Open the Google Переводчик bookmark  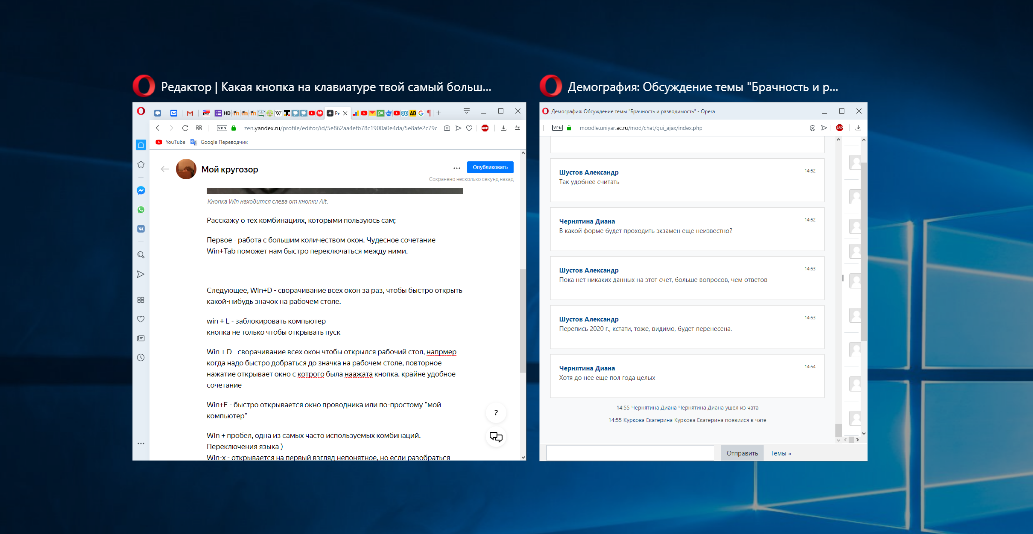[219, 142]
